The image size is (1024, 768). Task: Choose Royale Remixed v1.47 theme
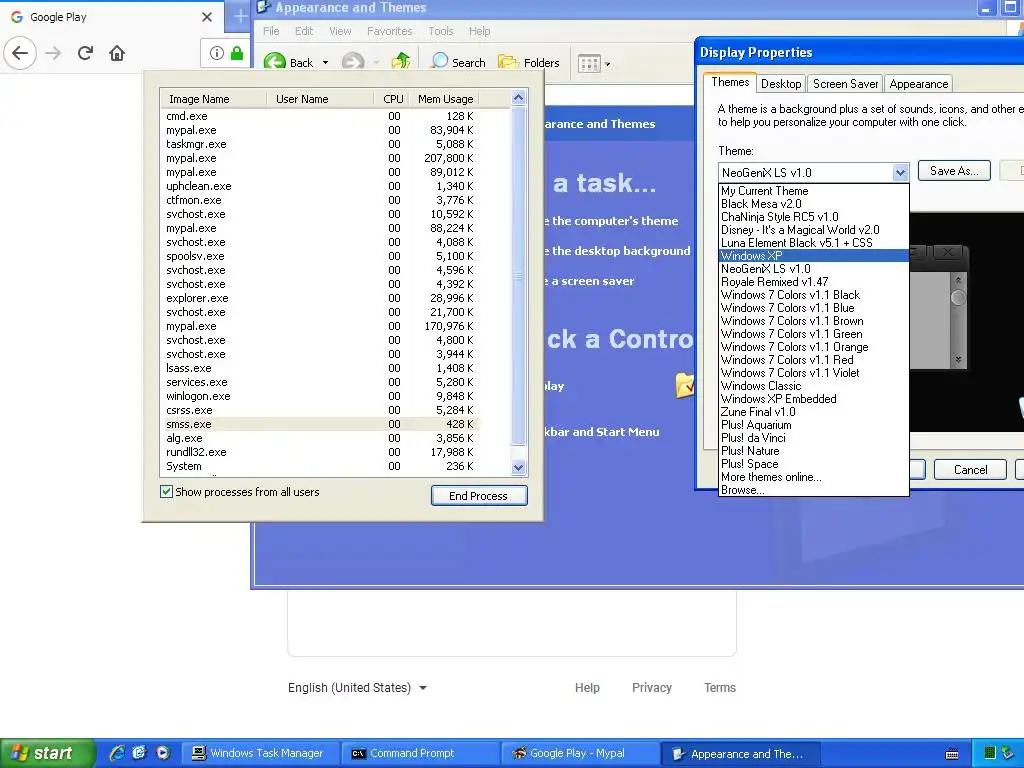click(x=814, y=281)
